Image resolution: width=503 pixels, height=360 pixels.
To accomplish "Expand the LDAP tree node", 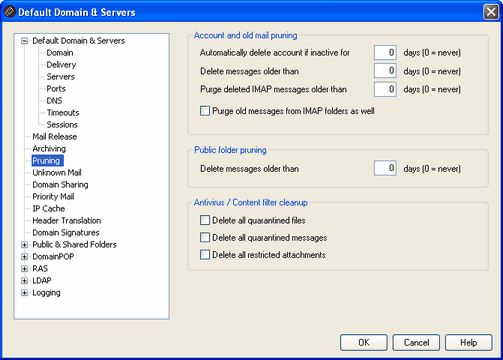I will (24, 281).
